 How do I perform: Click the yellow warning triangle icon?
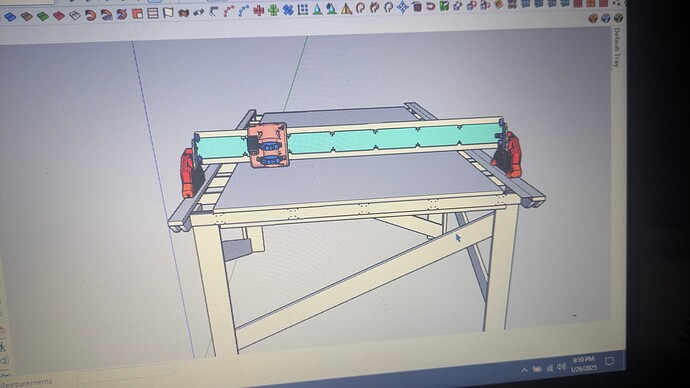tap(346, 8)
